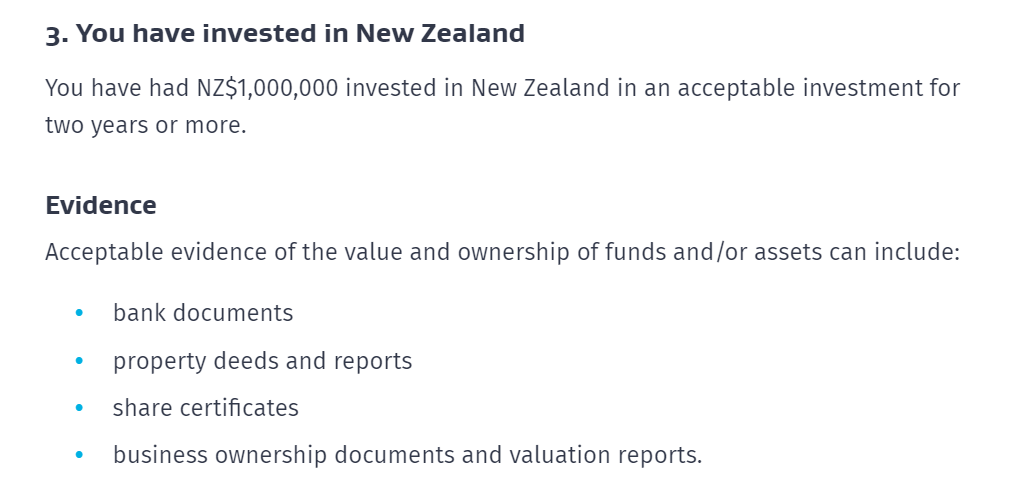Viewport: 1009px width, 484px height.
Task: Click the number '3.' in the heading
Action: coord(57,35)
